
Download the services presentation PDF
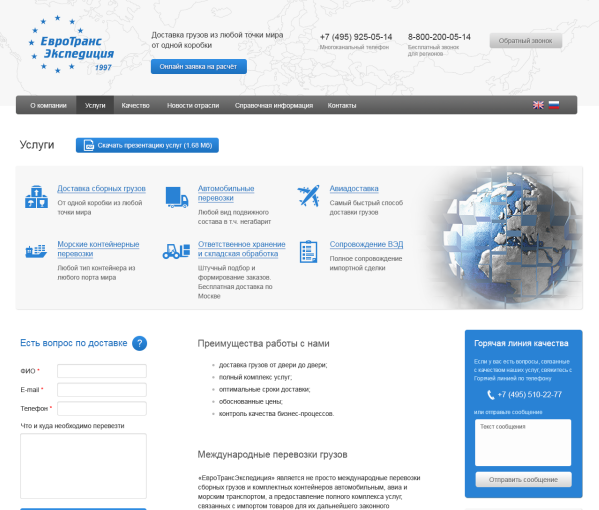tap(147, 145)
